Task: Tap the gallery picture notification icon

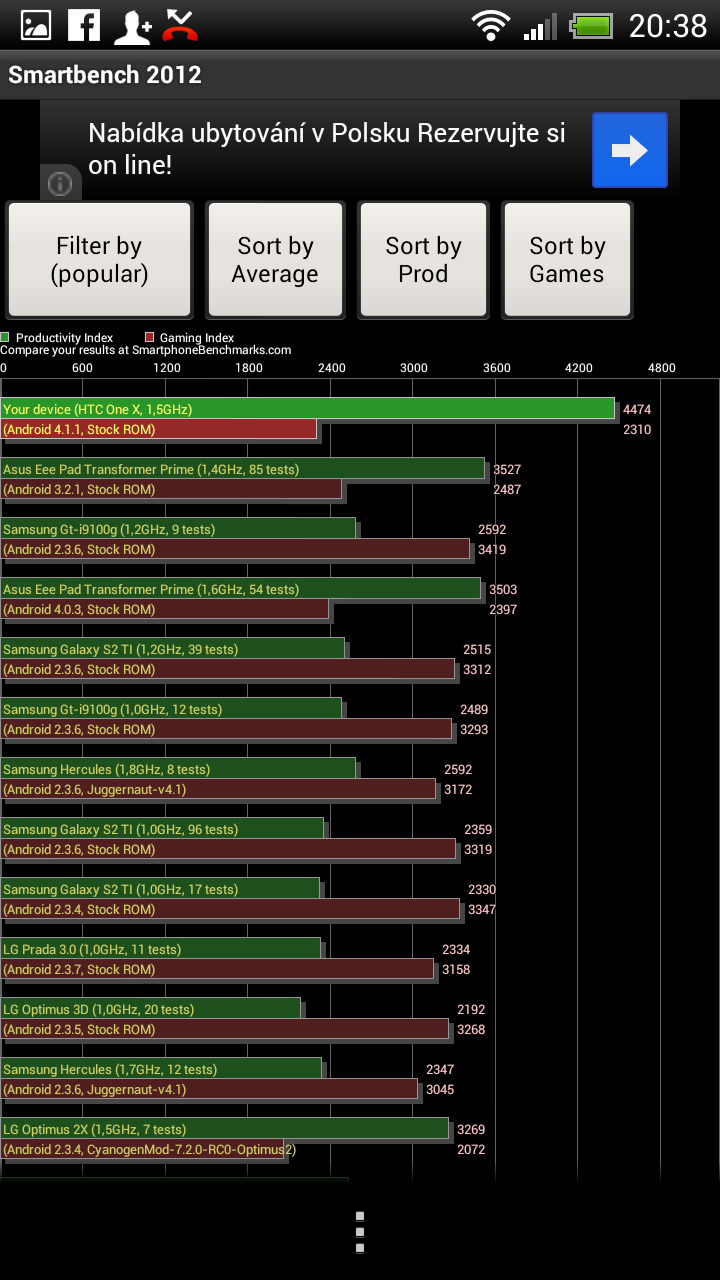Action: tap(36, 25)
